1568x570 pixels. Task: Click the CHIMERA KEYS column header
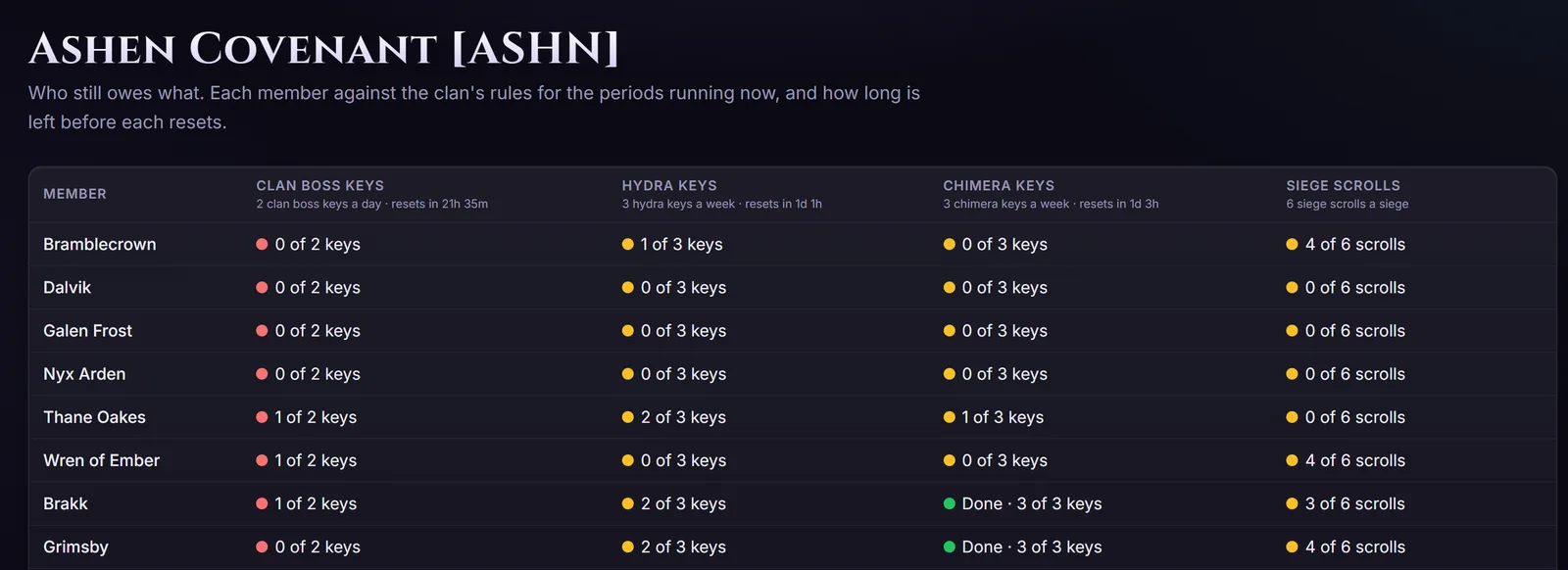point(999,185)
